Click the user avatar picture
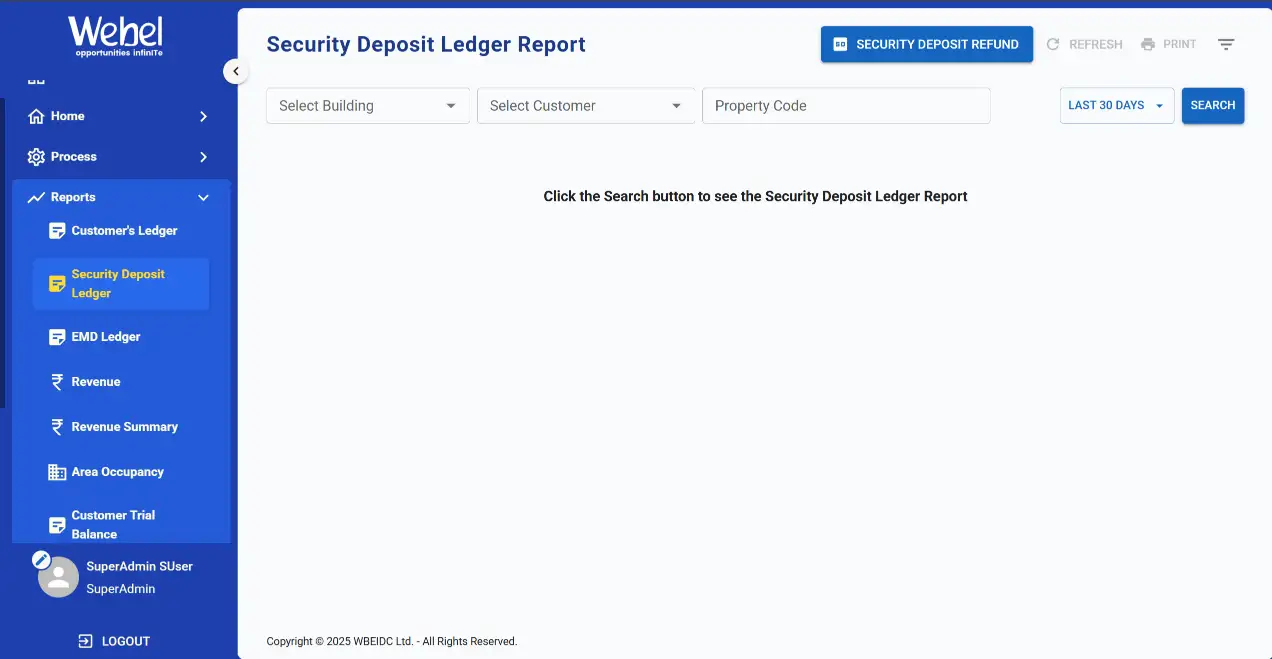Screen dimensions: 1272x659 click(58, 578)
